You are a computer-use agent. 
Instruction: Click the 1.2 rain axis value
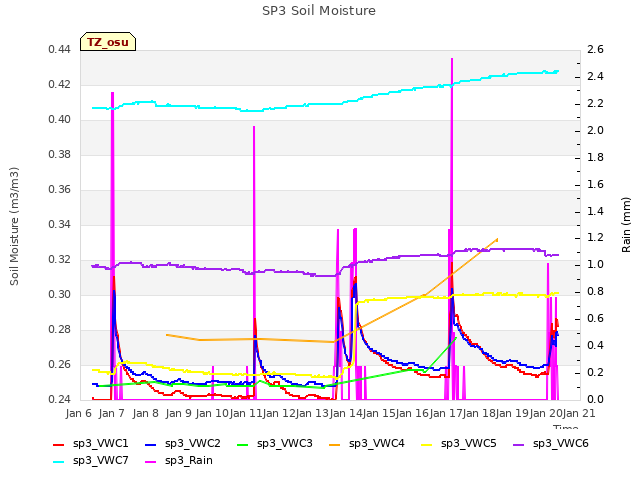595,238
